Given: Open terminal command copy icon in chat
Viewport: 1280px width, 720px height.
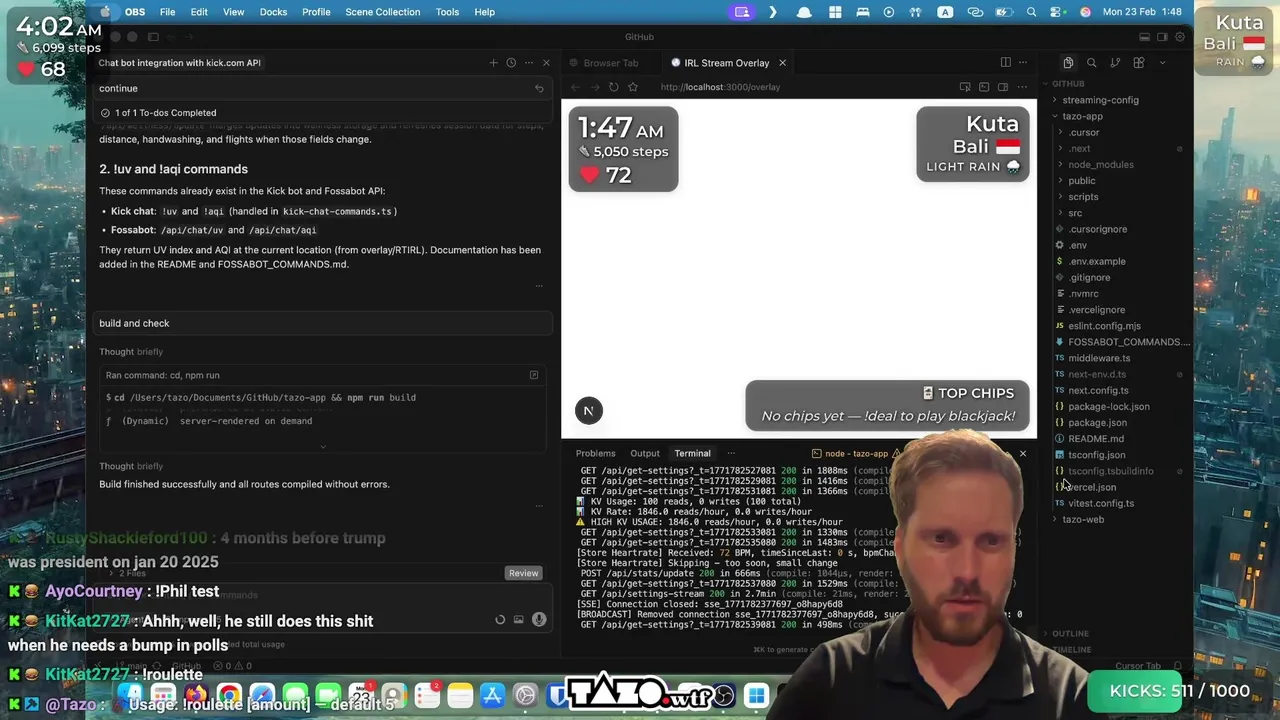Looking at the screenshot, I should tap(534, 375).
